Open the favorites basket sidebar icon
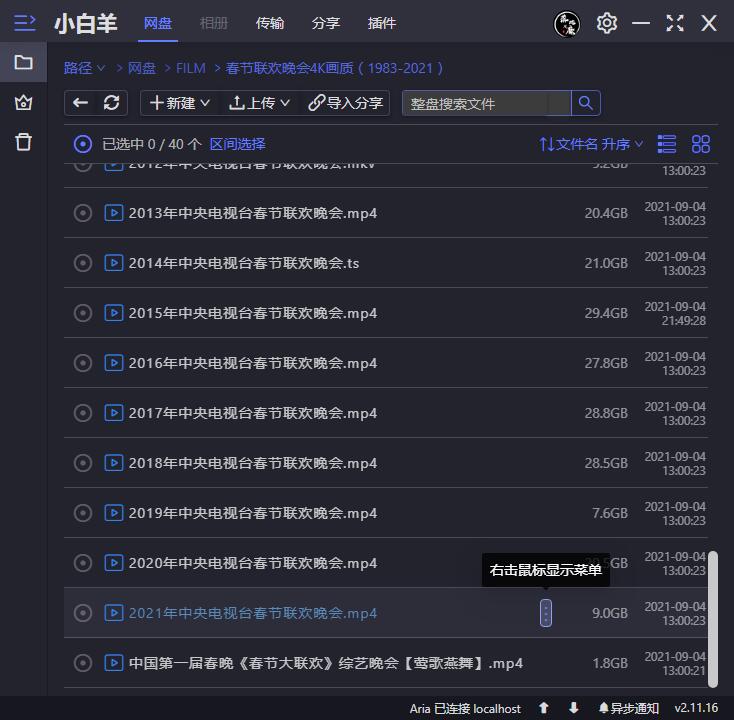Viewport: 734px width, 720px height. tap(23, 102)
